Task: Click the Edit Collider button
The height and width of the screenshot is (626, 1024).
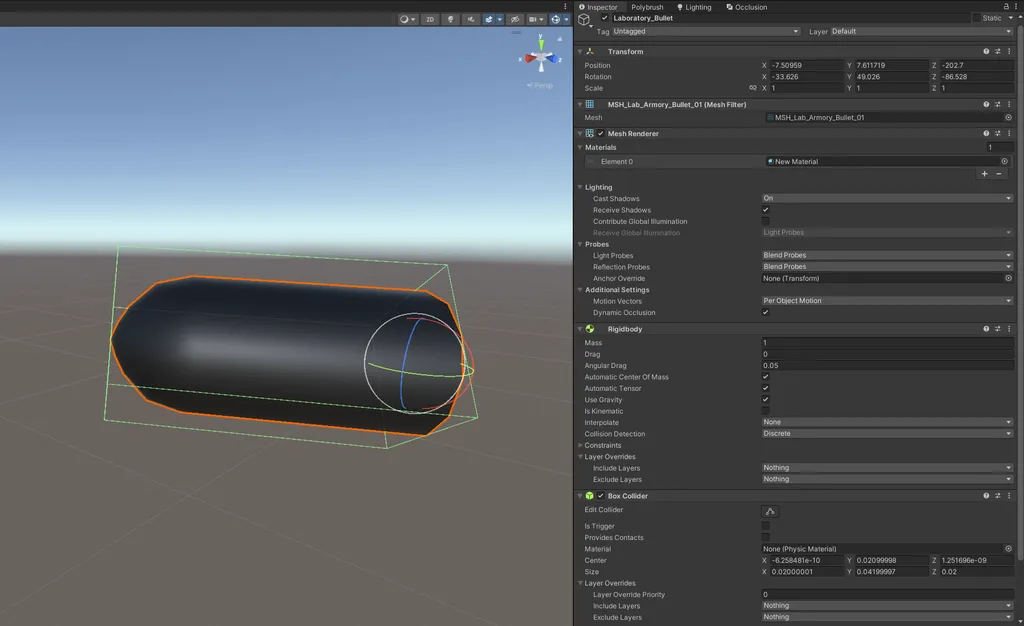Action: point(770,511)
